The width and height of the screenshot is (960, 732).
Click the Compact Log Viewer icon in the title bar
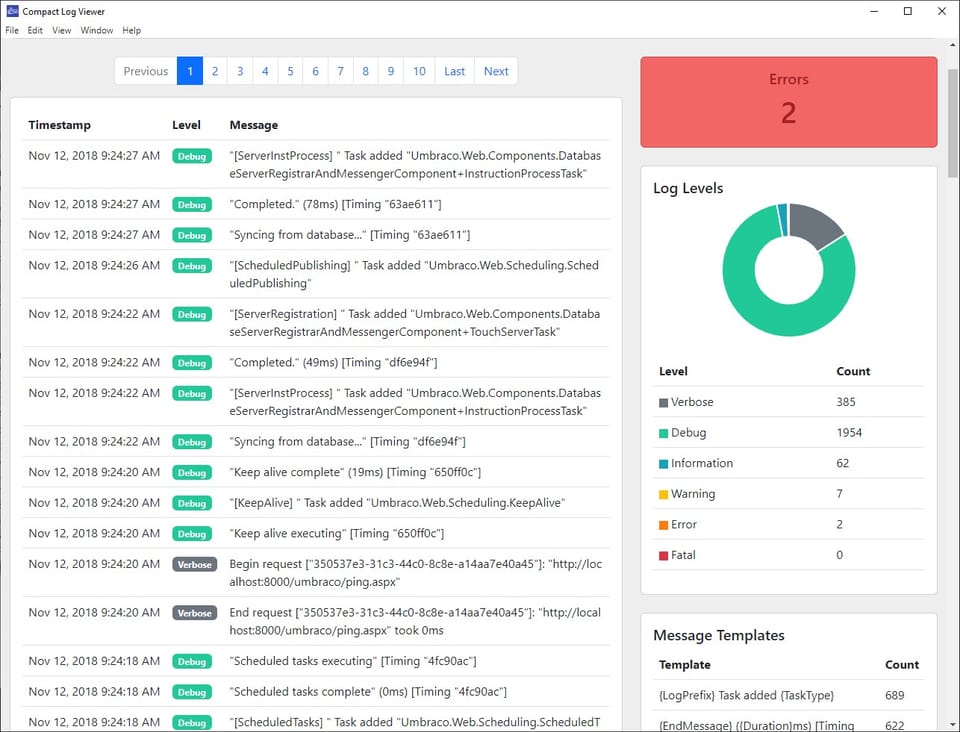10,11
